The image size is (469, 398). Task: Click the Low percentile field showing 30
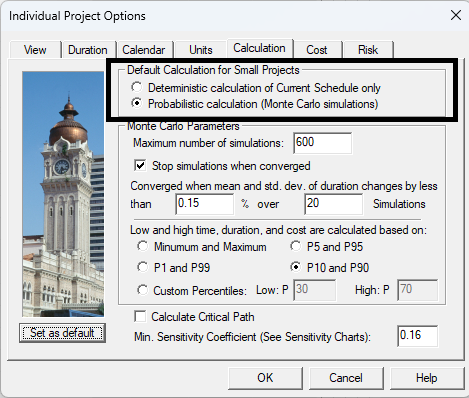tap(314, 290)
